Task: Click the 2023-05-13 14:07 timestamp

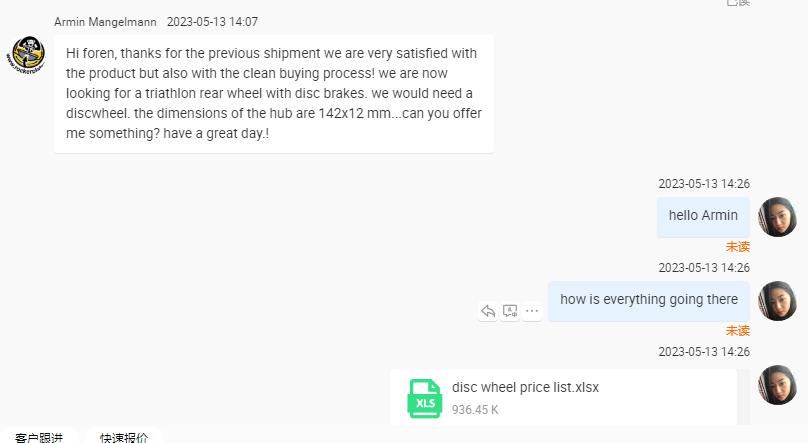Action: pos(212,21)
